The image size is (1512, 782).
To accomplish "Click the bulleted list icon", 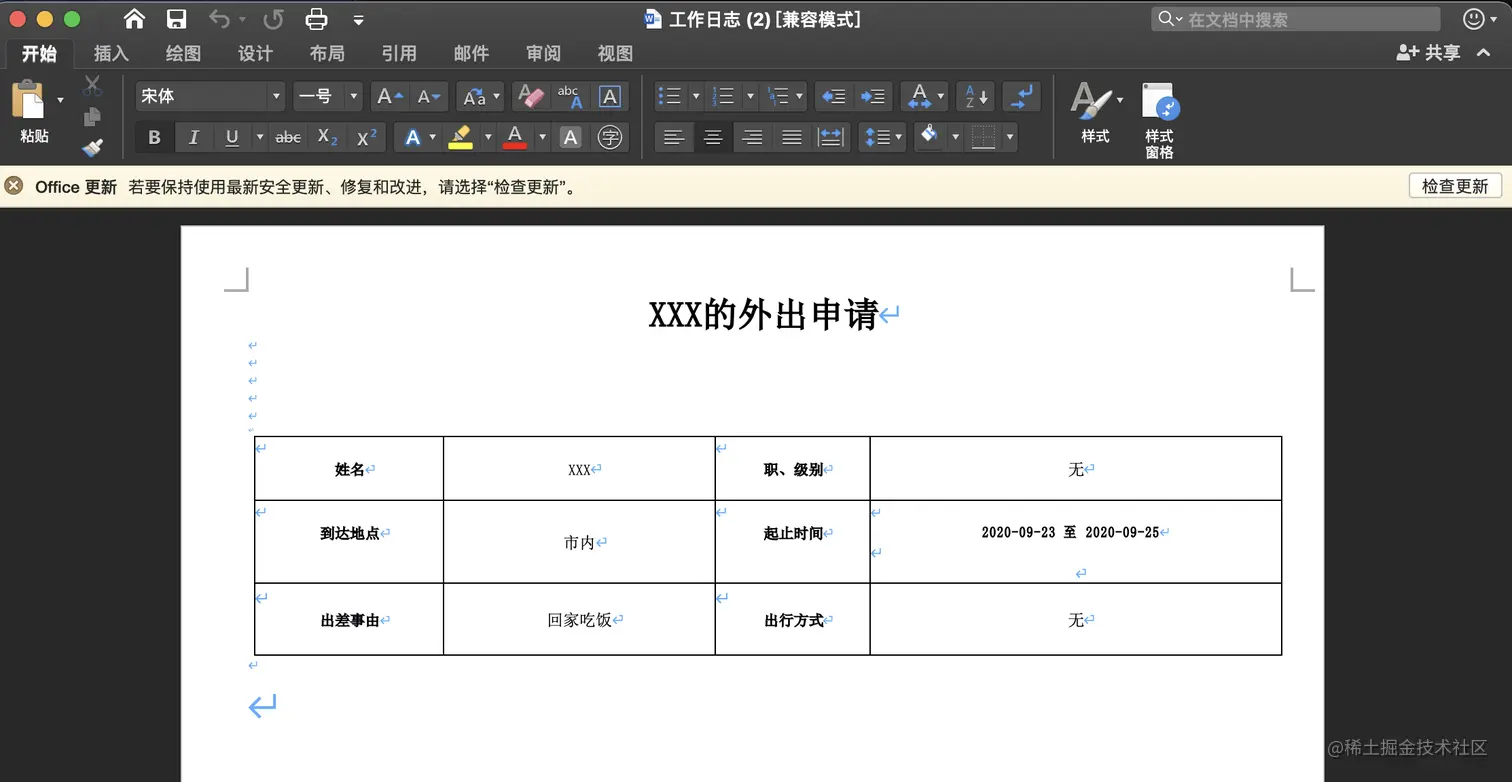I will [x=669, y=96].
